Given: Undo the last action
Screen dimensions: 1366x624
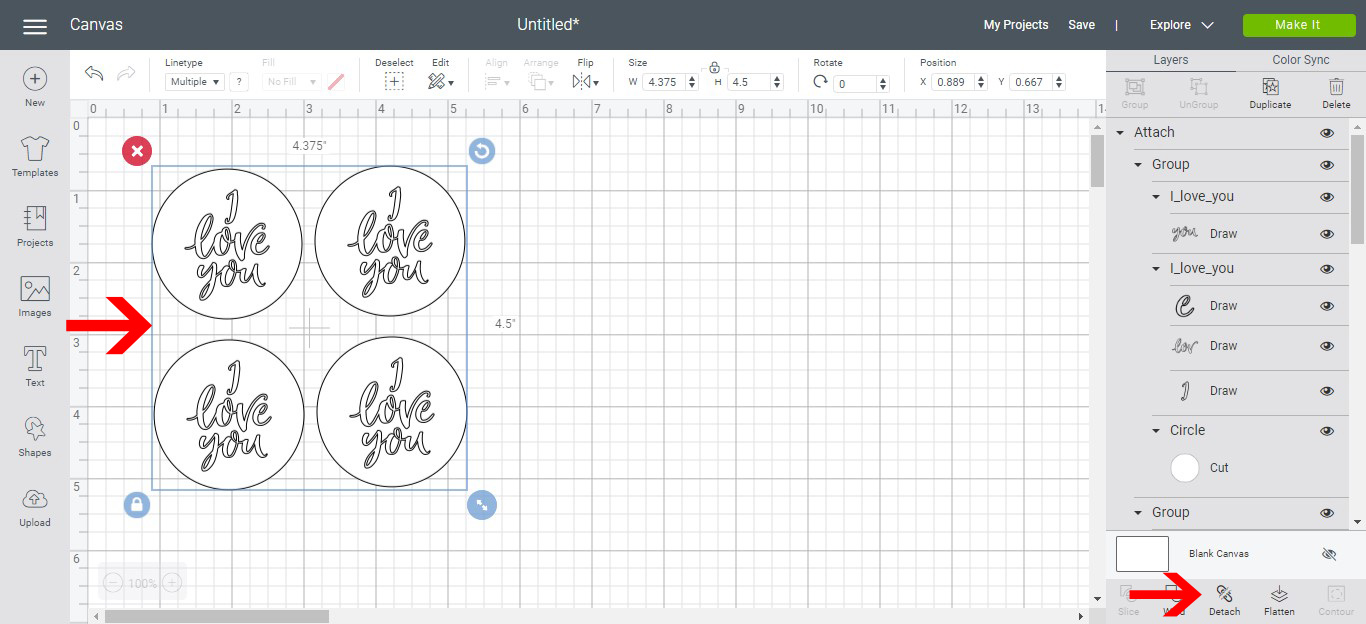Looking at the screenshot, I should point(94,73).
